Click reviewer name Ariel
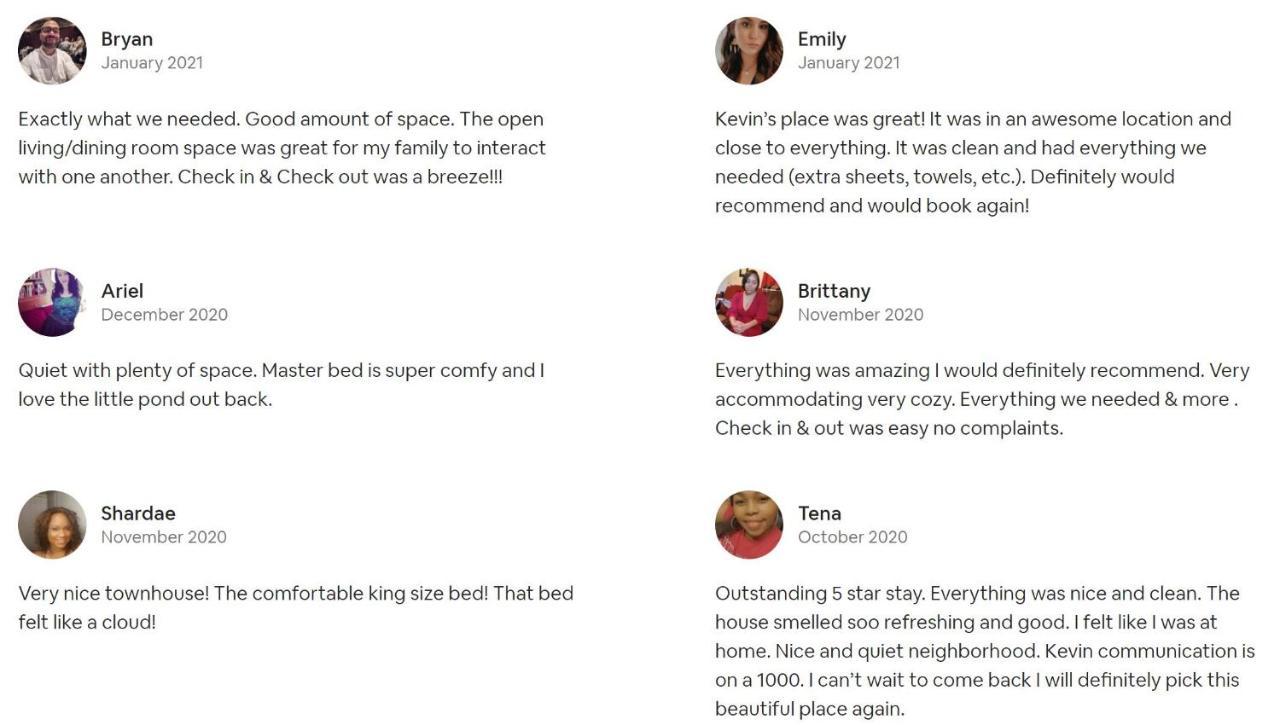The image size is (1280, 725). pyautogui.click(x=122, y=291)
